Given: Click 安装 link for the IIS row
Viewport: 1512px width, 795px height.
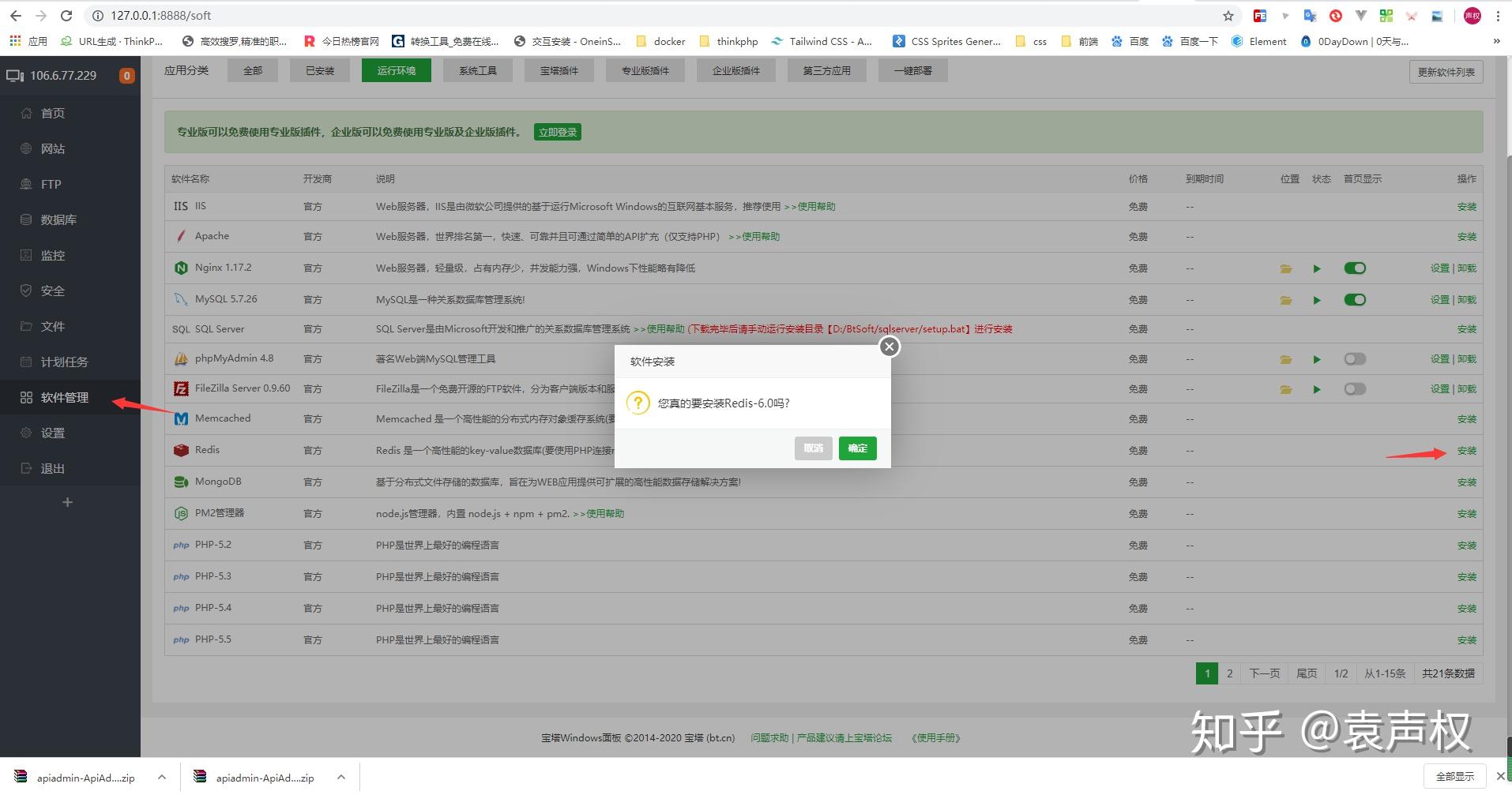Looking at the screenshot, I should pos(1467,207).
